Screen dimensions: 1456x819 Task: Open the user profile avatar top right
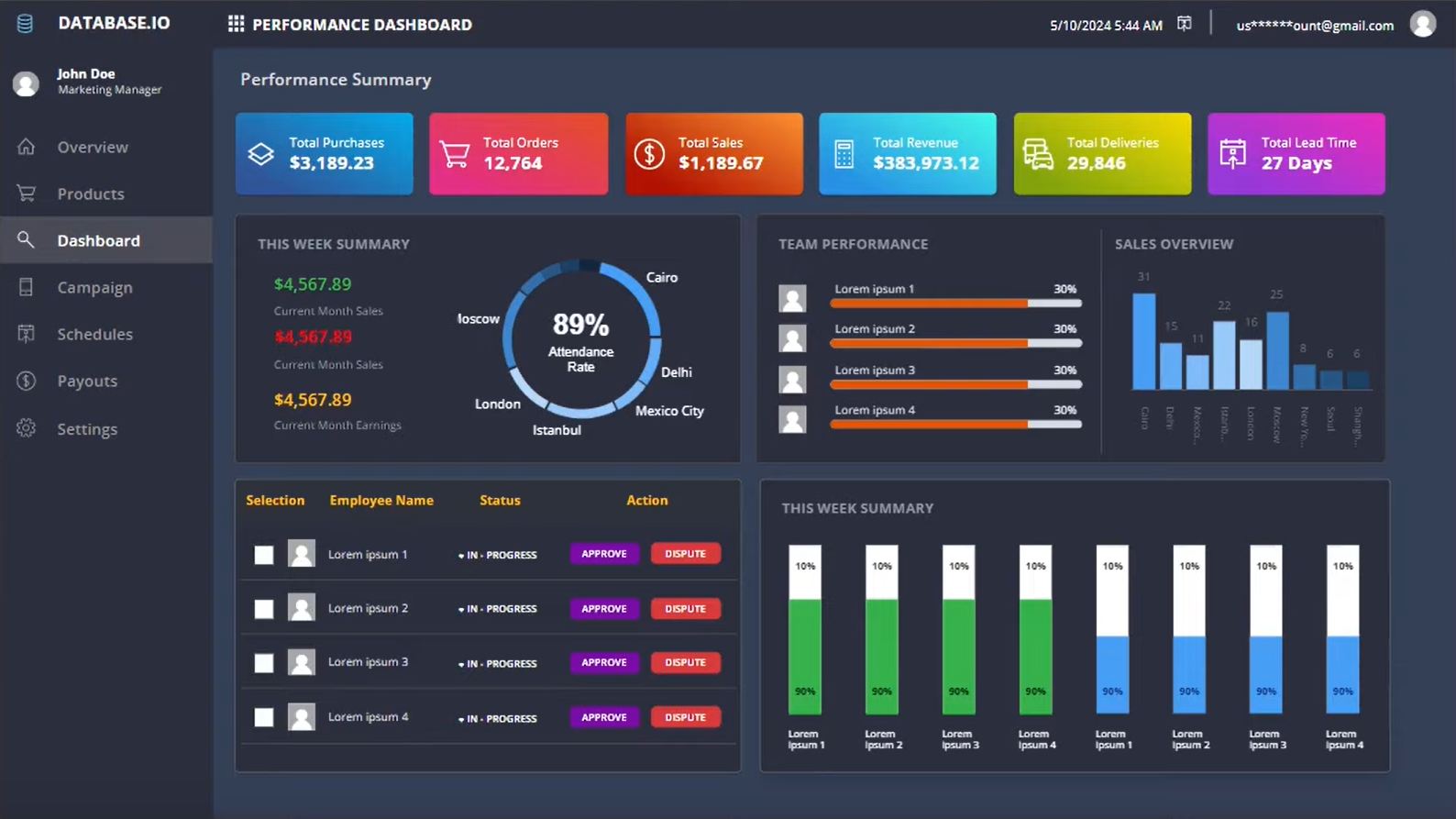coord(1422,25)
